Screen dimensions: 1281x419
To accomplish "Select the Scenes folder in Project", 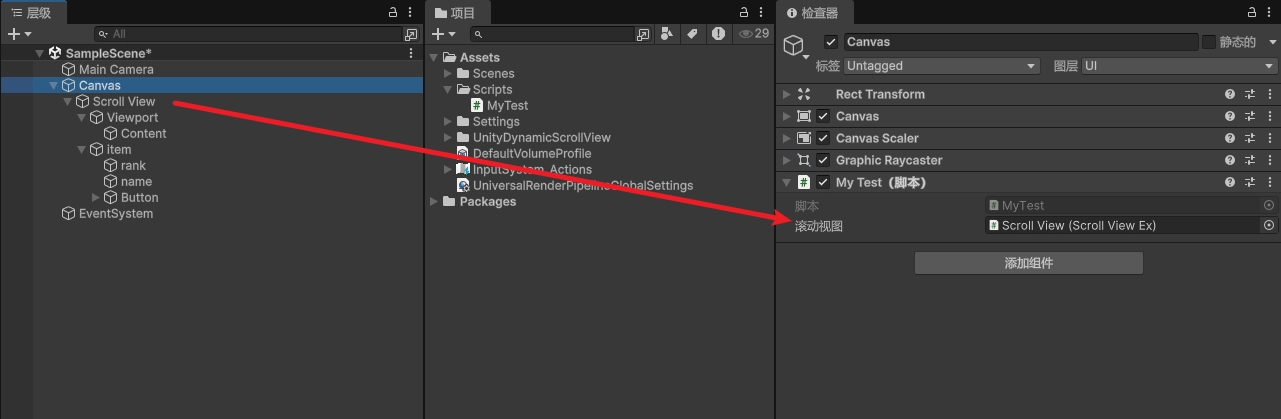I will click(x=493, y=74).
